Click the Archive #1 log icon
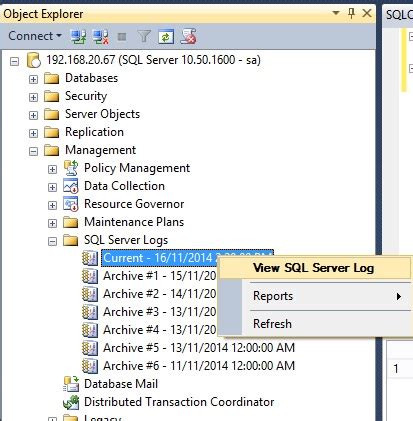This screenshot has width=413, height=421. (x=90, y=276)
